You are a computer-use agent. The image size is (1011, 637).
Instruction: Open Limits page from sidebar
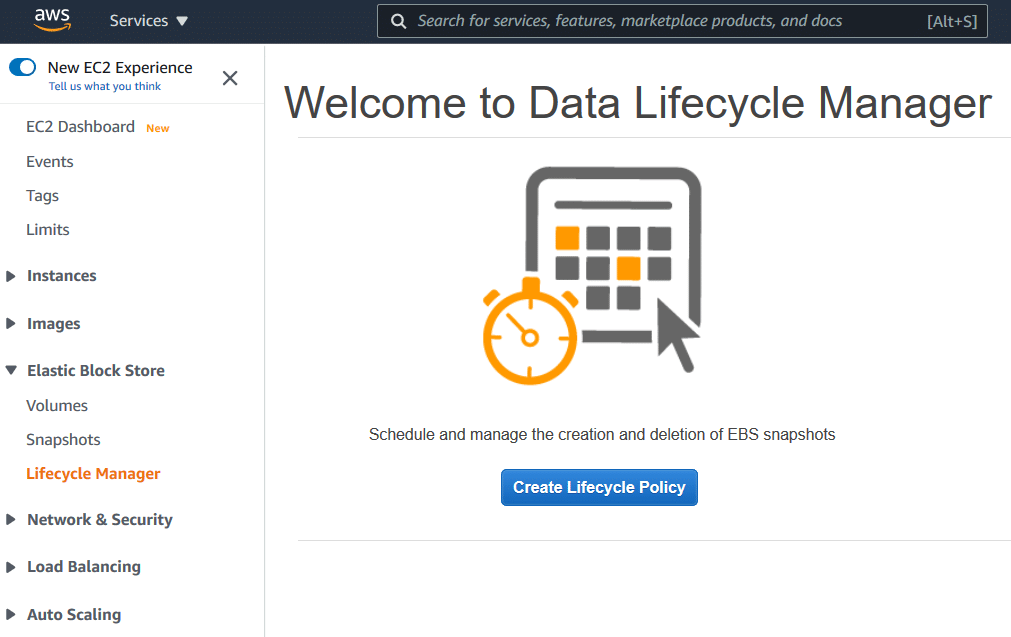click(x=48, y=230)
